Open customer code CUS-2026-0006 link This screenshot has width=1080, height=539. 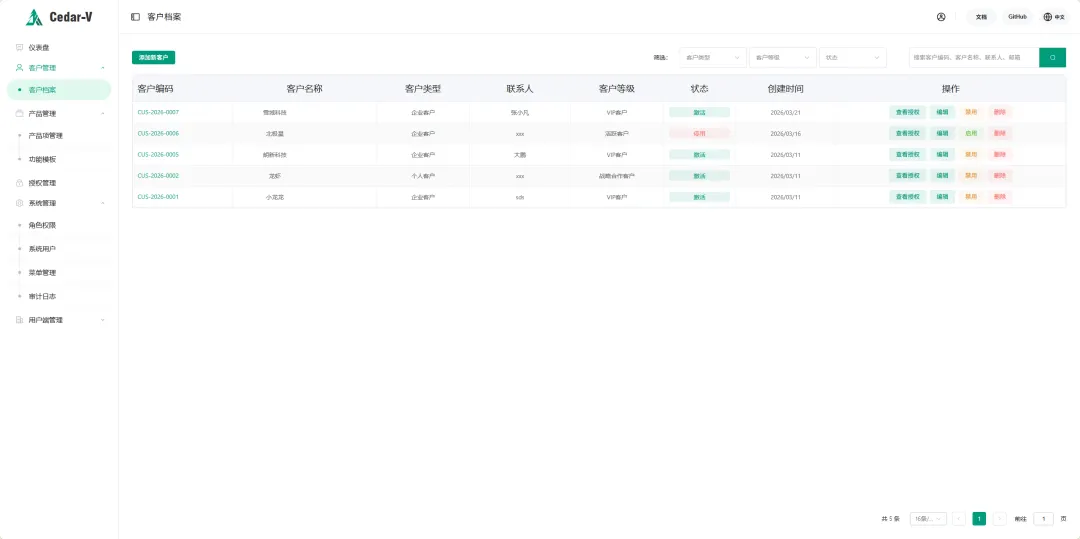pos(158,134)
